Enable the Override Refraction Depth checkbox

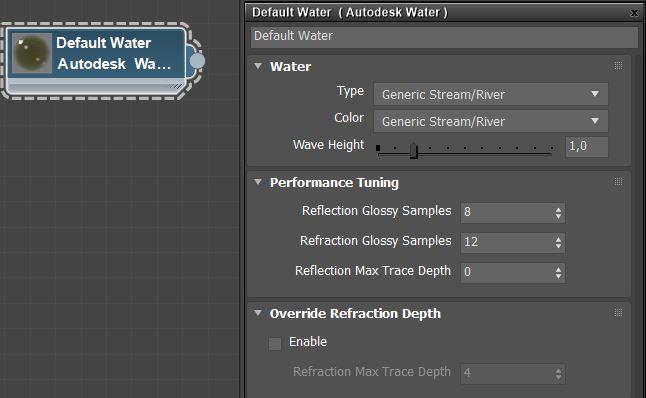coord(275,343)
